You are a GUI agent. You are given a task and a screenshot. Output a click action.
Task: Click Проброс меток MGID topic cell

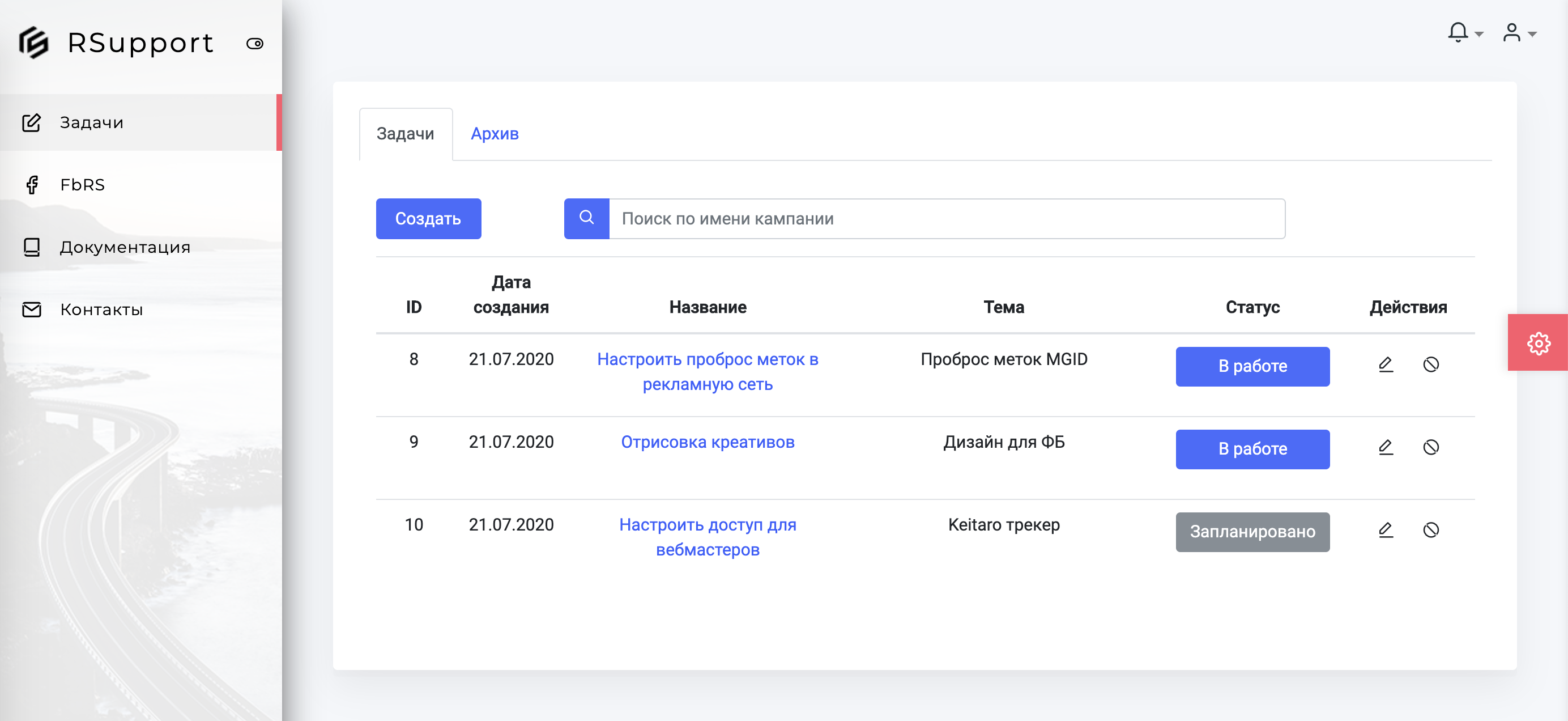click(x=1004, y=359)
